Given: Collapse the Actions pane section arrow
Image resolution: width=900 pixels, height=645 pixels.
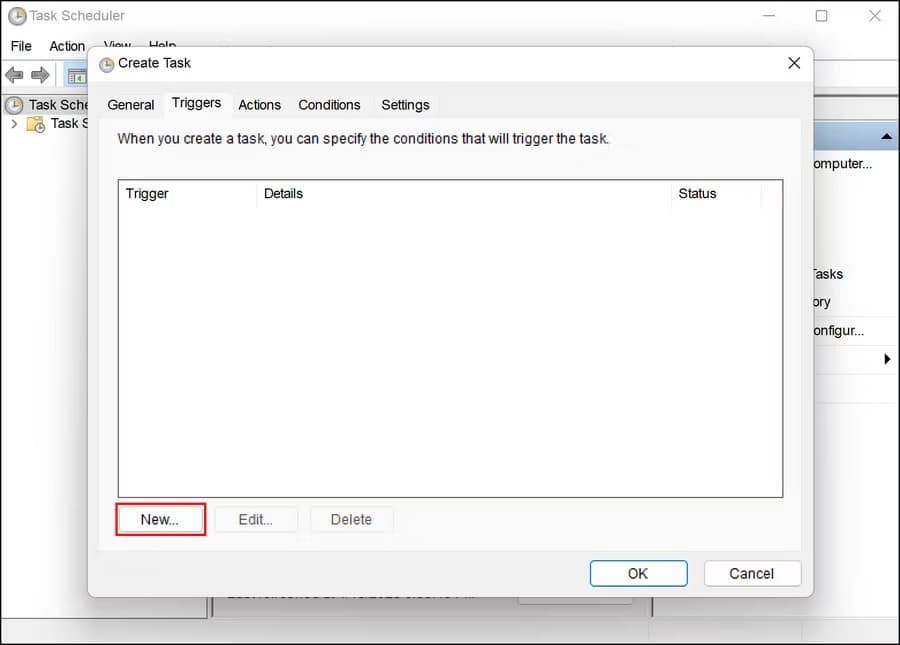Looking at the screenshot, I should coord(886,137).
